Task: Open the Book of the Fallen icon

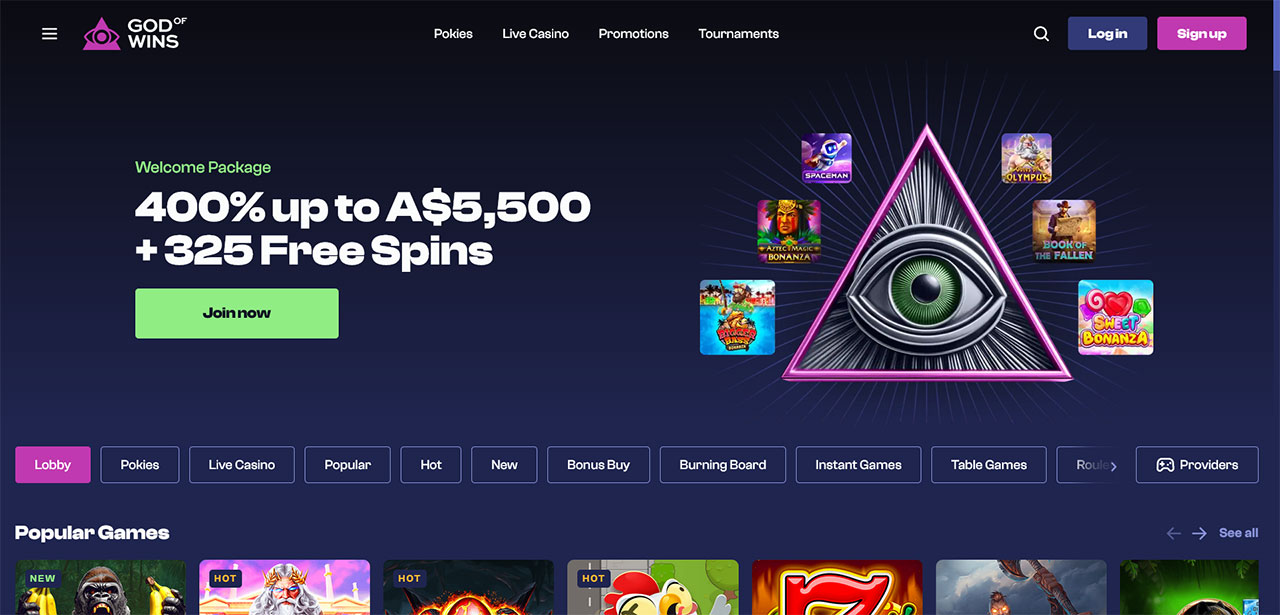Action: coord(1064,231)
